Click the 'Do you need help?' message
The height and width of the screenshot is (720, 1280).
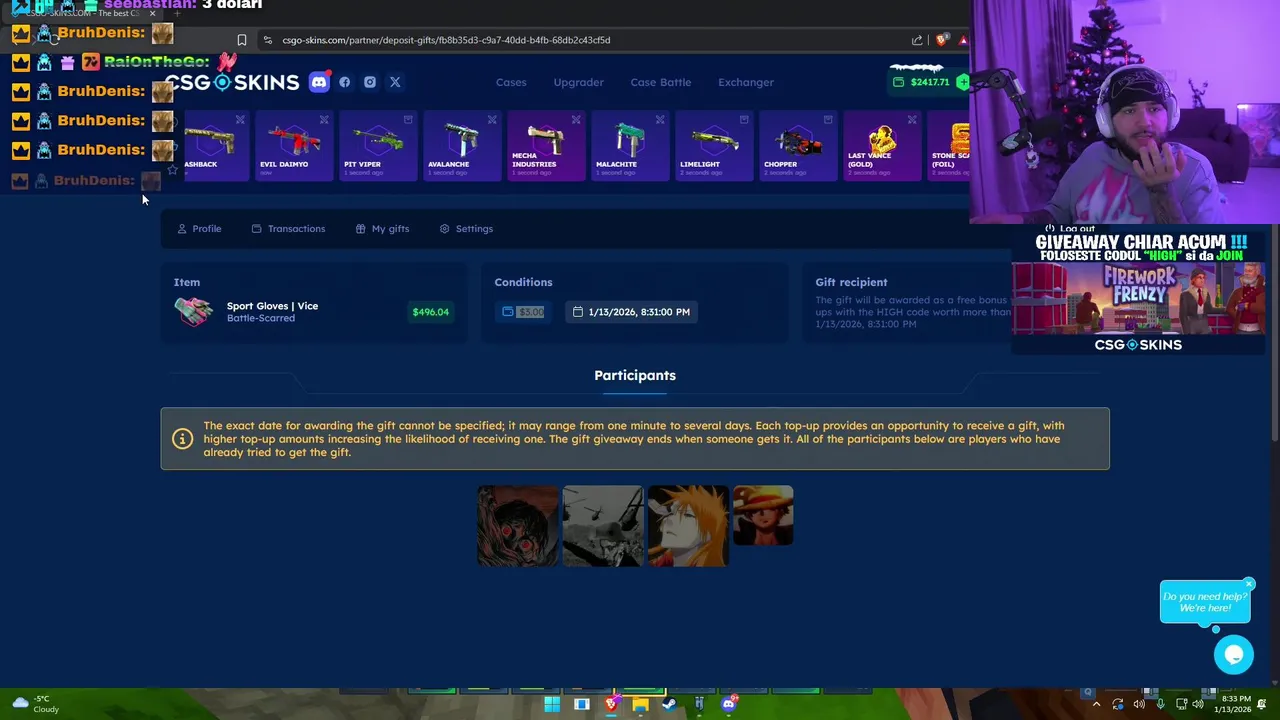tap(1205, 602)
